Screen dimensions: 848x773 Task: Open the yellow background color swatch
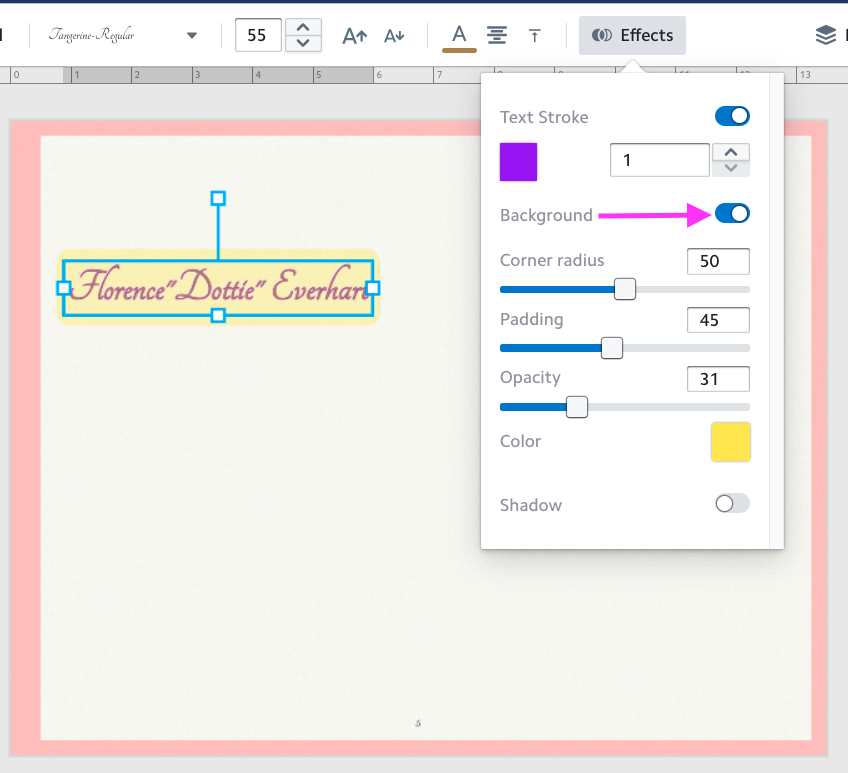point(730,442)
